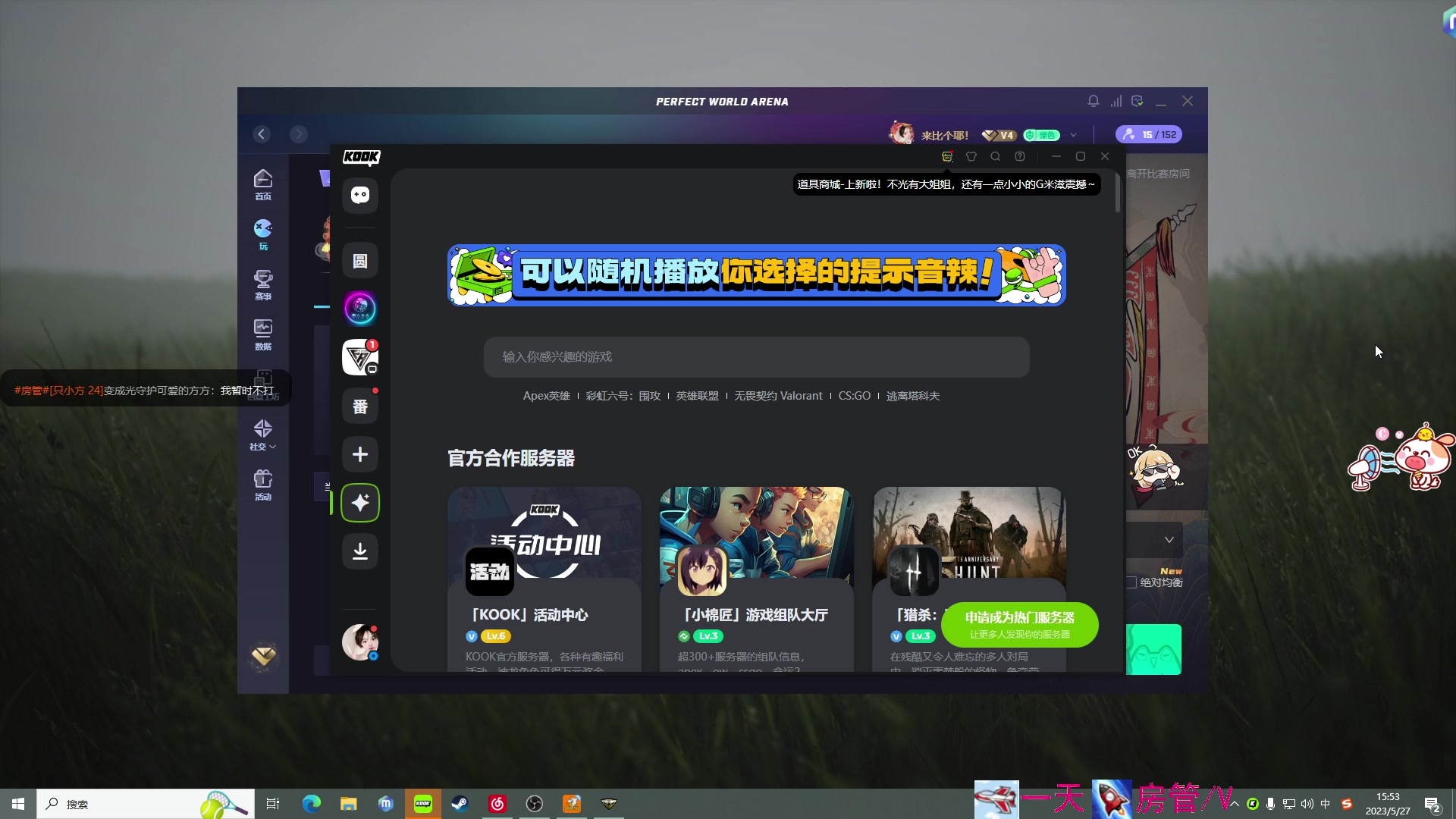Click the 来比个耶! username
This screenshot has height=819, width=1456.
click(945, 136)
